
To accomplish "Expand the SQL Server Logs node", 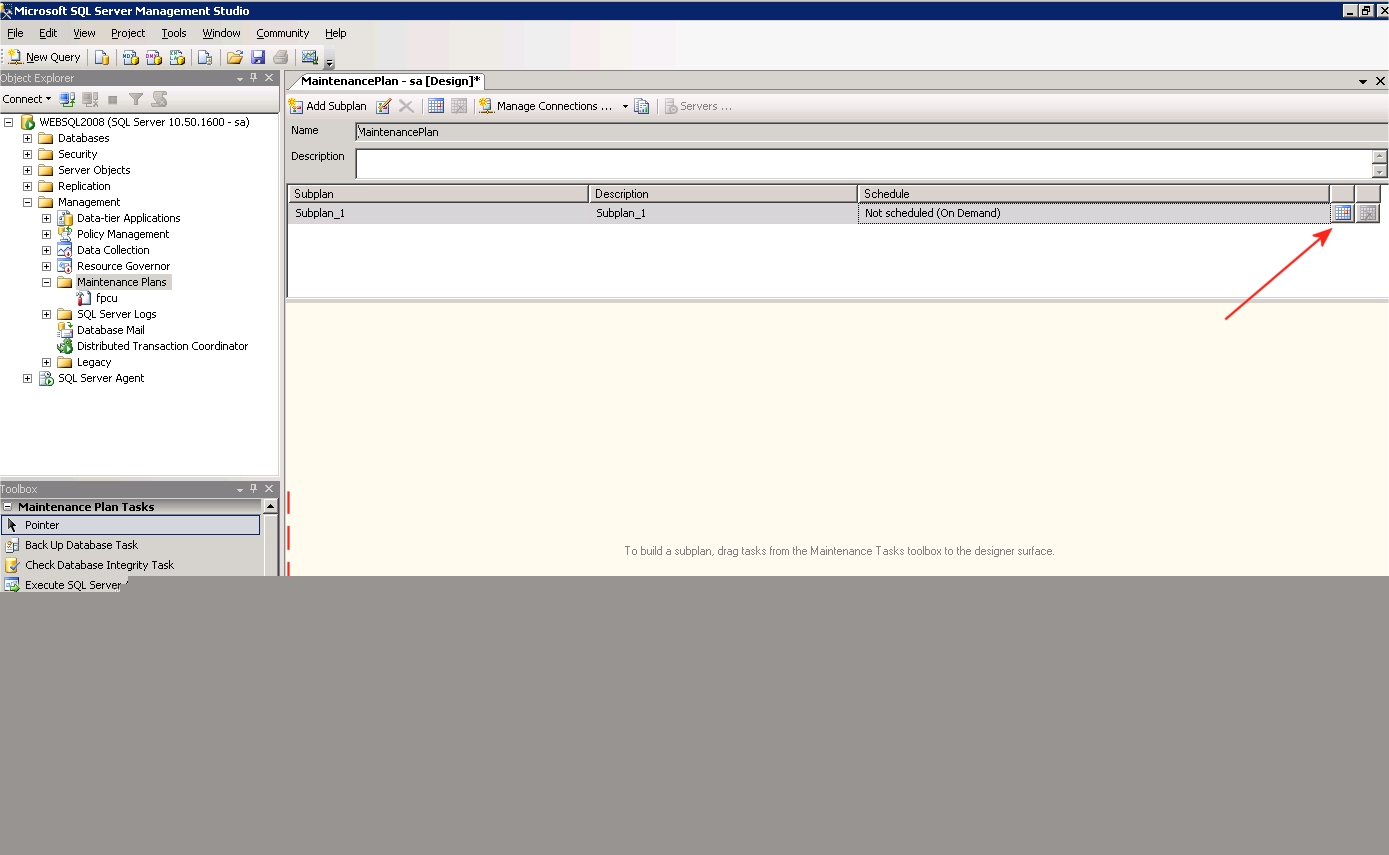I will point(46,314).
